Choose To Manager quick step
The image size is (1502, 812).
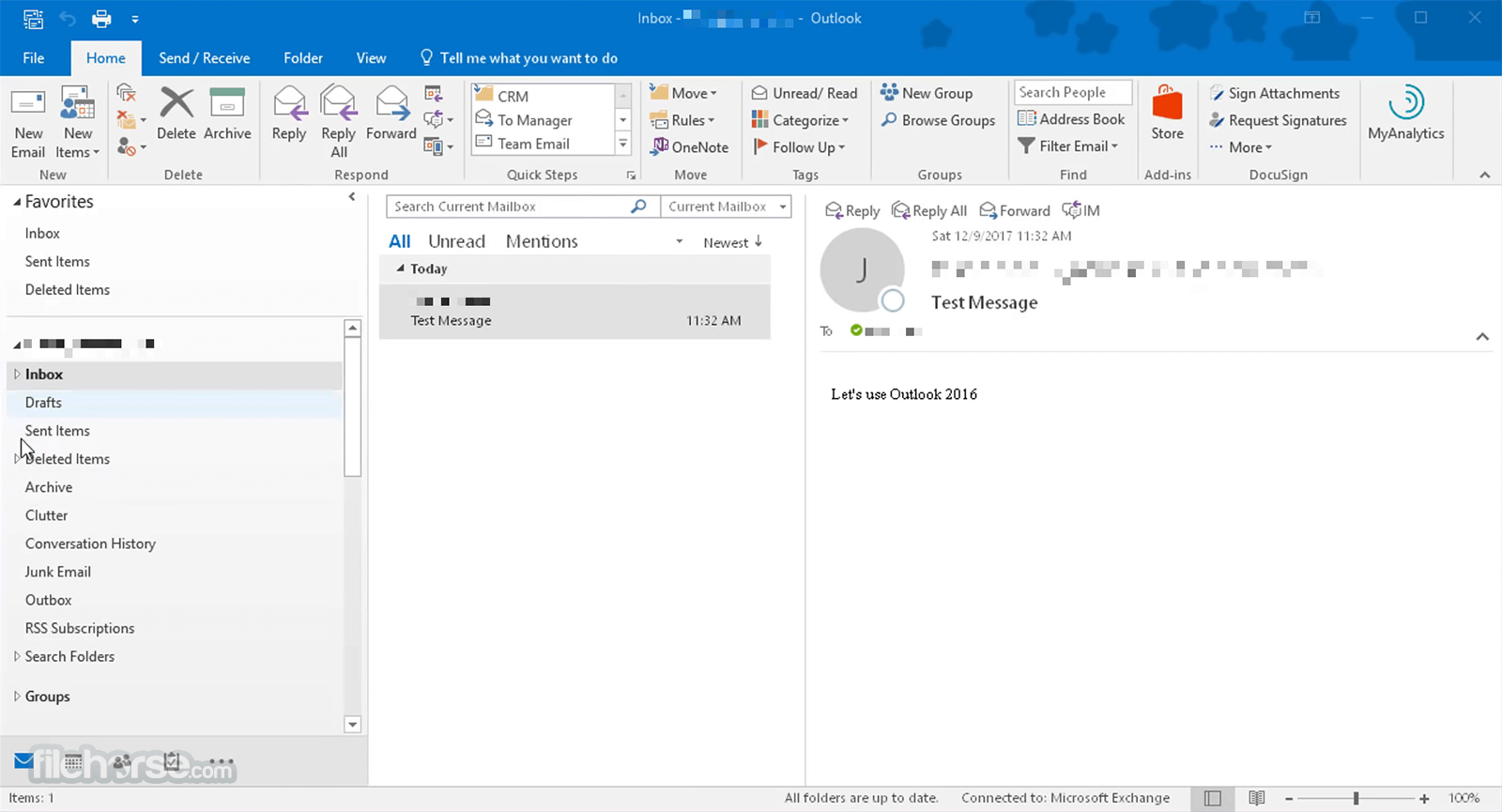coord(544,120)
